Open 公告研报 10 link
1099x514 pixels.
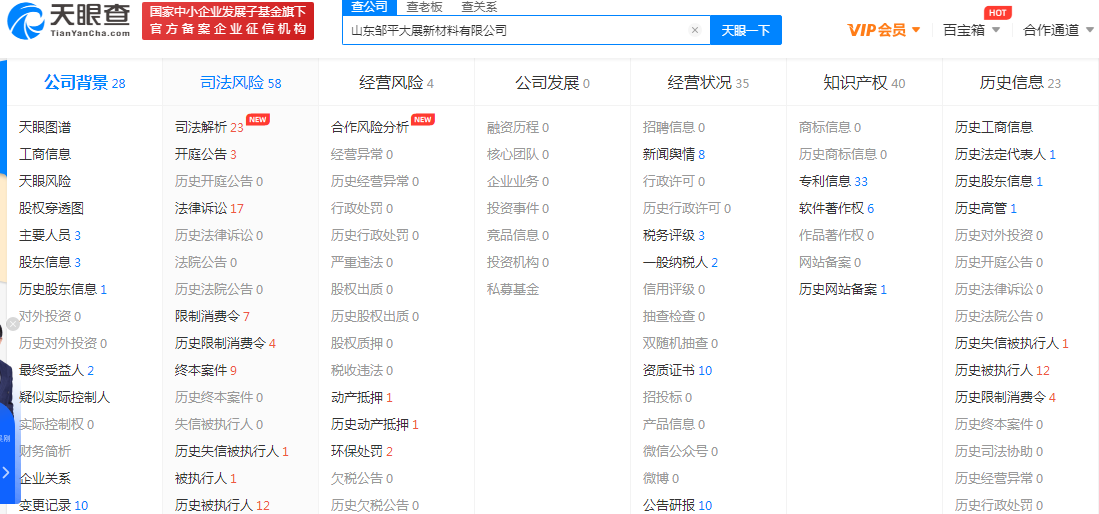point(677,506)
